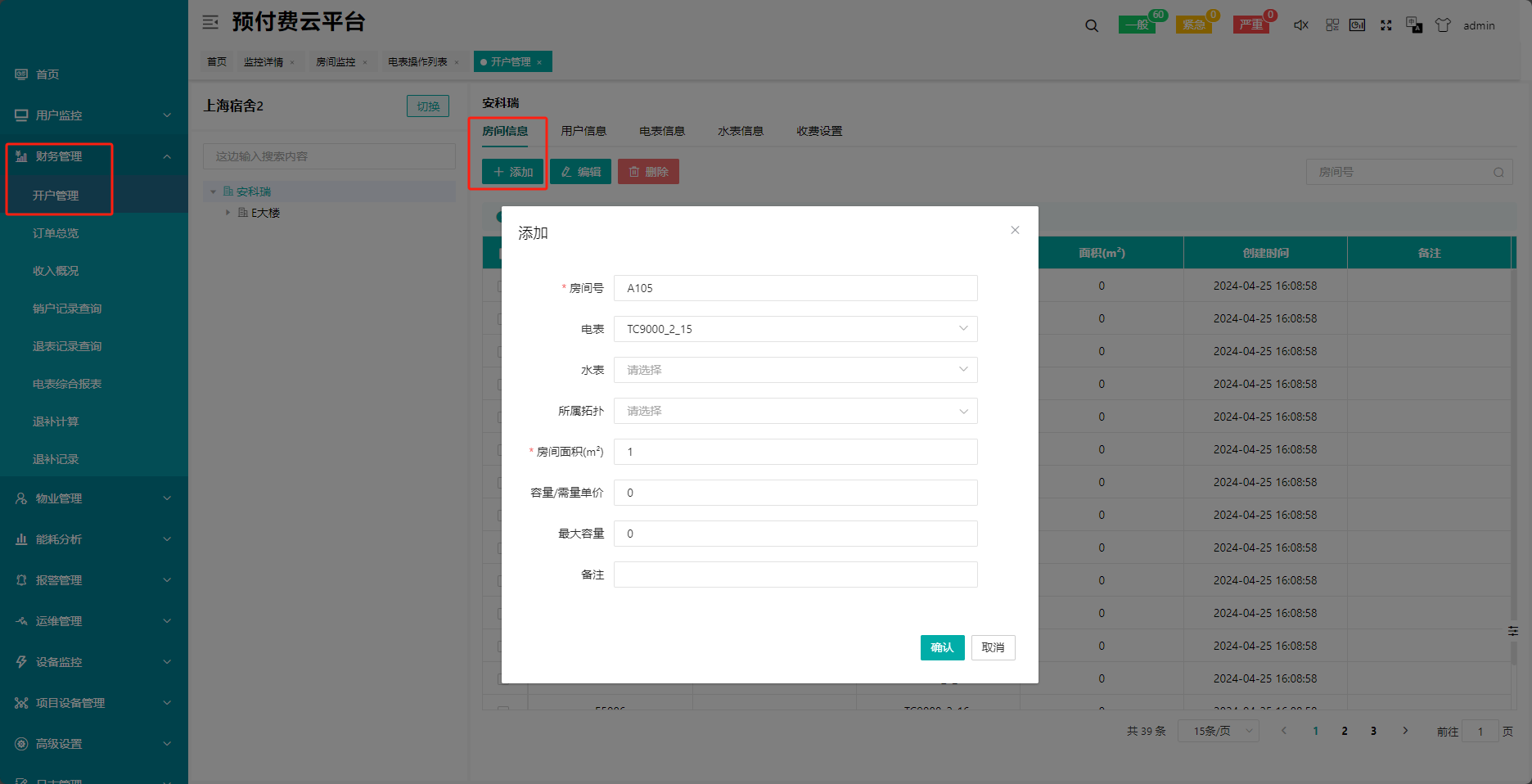Switch to the 用户信息 tab
Screen dimensions: 1532x784
(x=584, y=131)
